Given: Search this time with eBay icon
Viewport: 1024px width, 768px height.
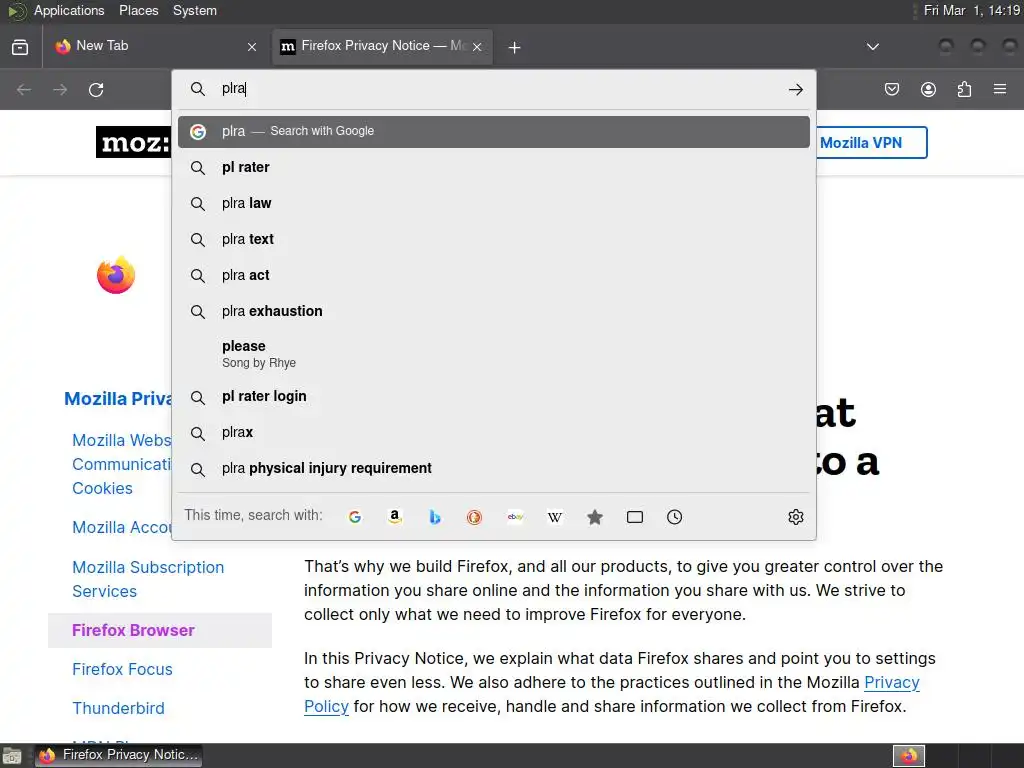Looking at the screenshot, I should tap(515, 517).
